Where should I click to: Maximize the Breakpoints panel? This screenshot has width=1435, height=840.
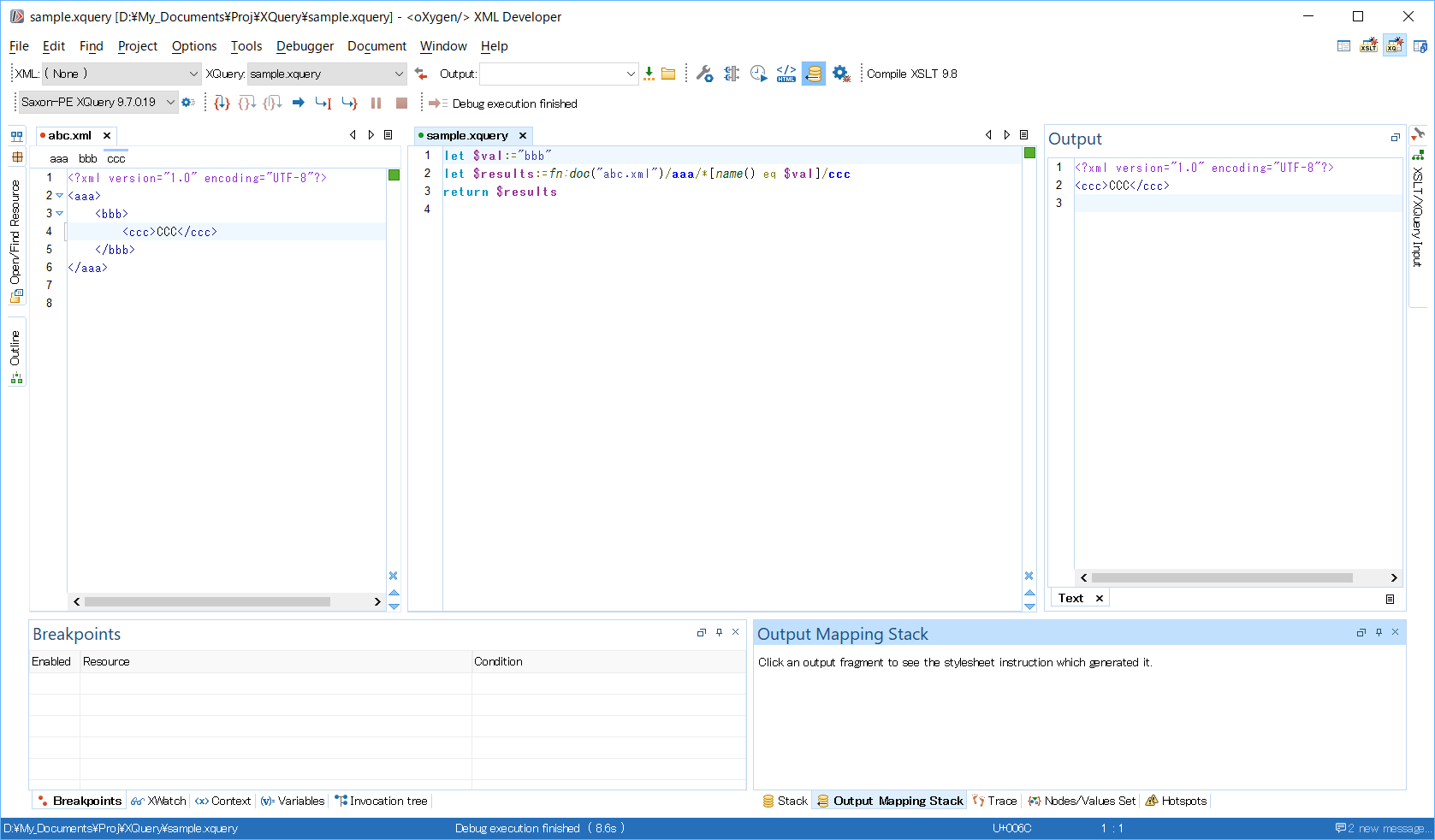coord(702,632)
